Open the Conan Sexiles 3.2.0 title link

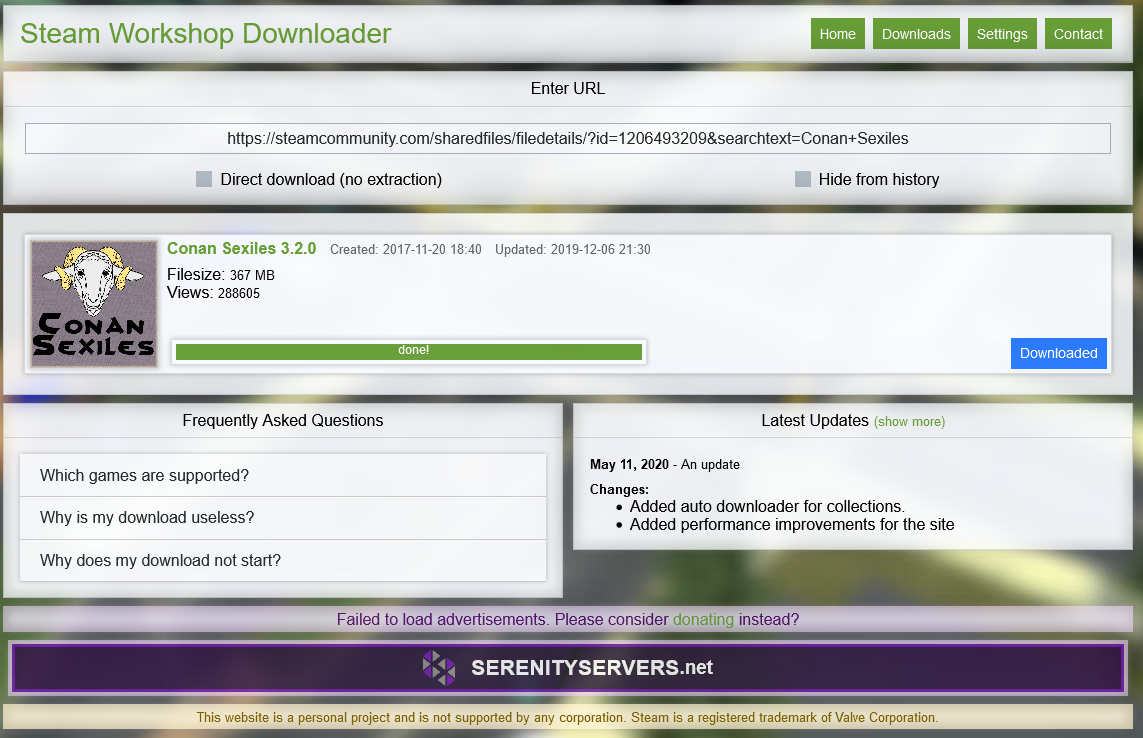pyautogui.click(x=241, y=248)
